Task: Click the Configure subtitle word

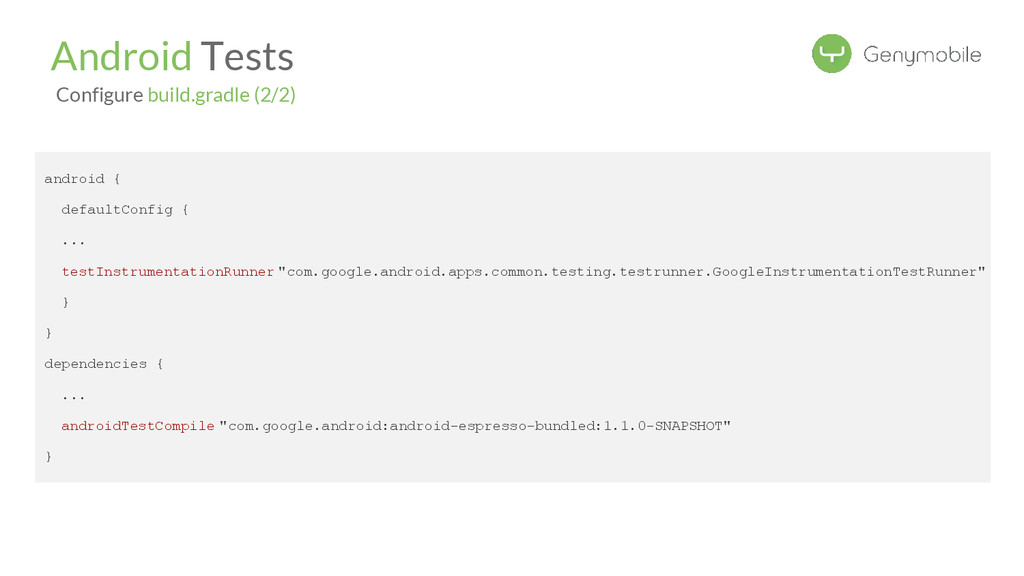Action: click(x=99, y=95)
